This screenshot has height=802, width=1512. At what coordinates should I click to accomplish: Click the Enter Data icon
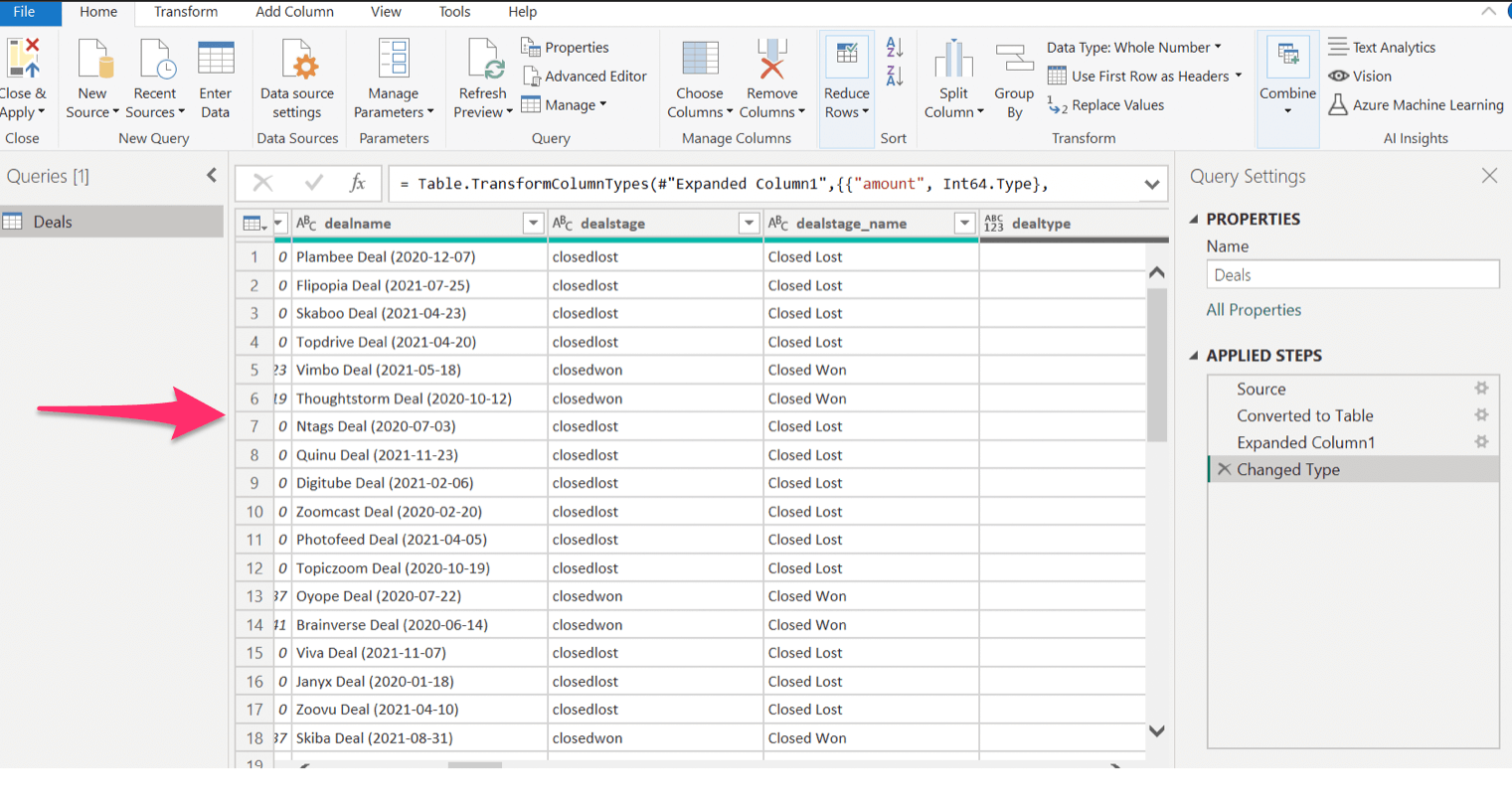click(x=216, y=59)
